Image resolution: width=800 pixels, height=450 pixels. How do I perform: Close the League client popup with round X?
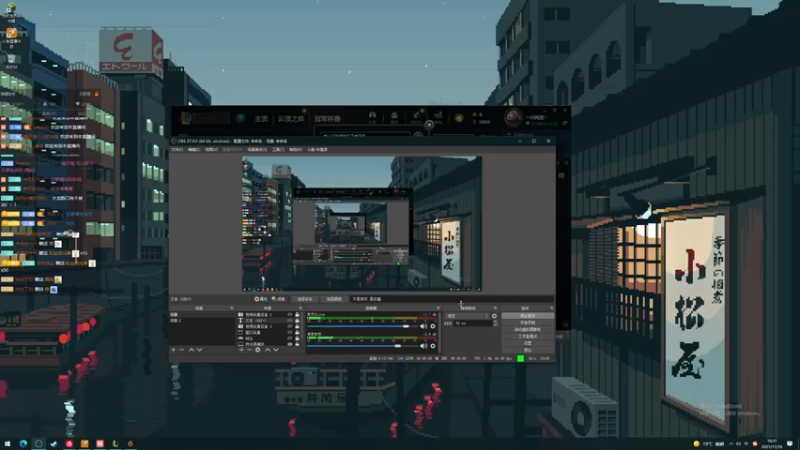tap(429, 124)
